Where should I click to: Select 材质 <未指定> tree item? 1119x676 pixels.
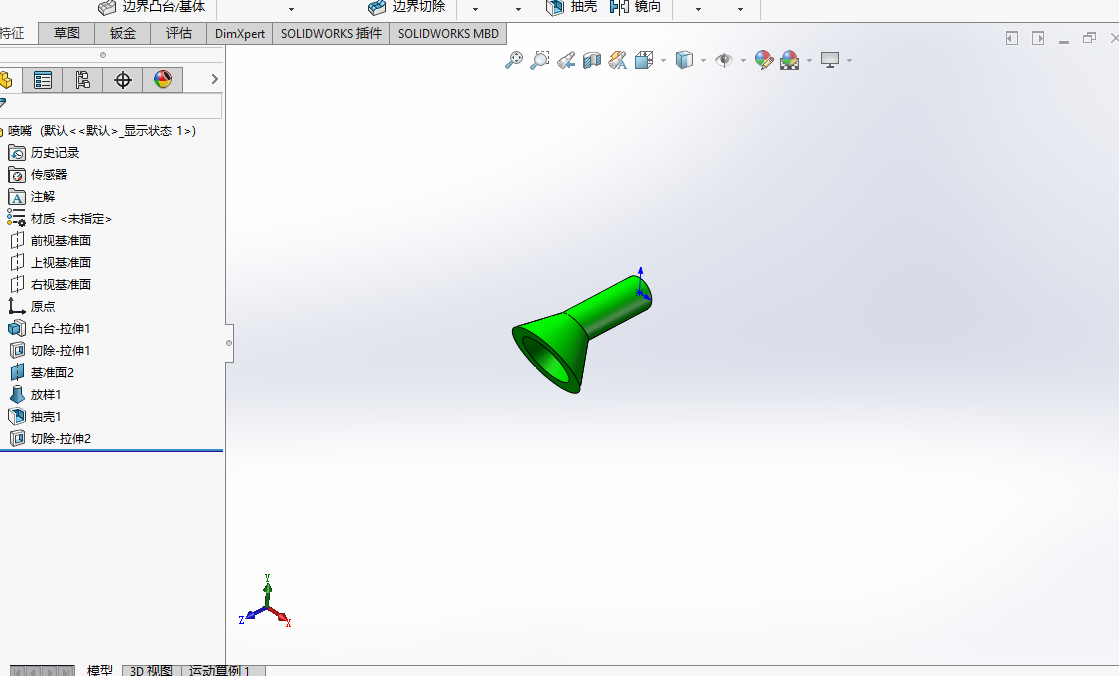click(60, 218)
